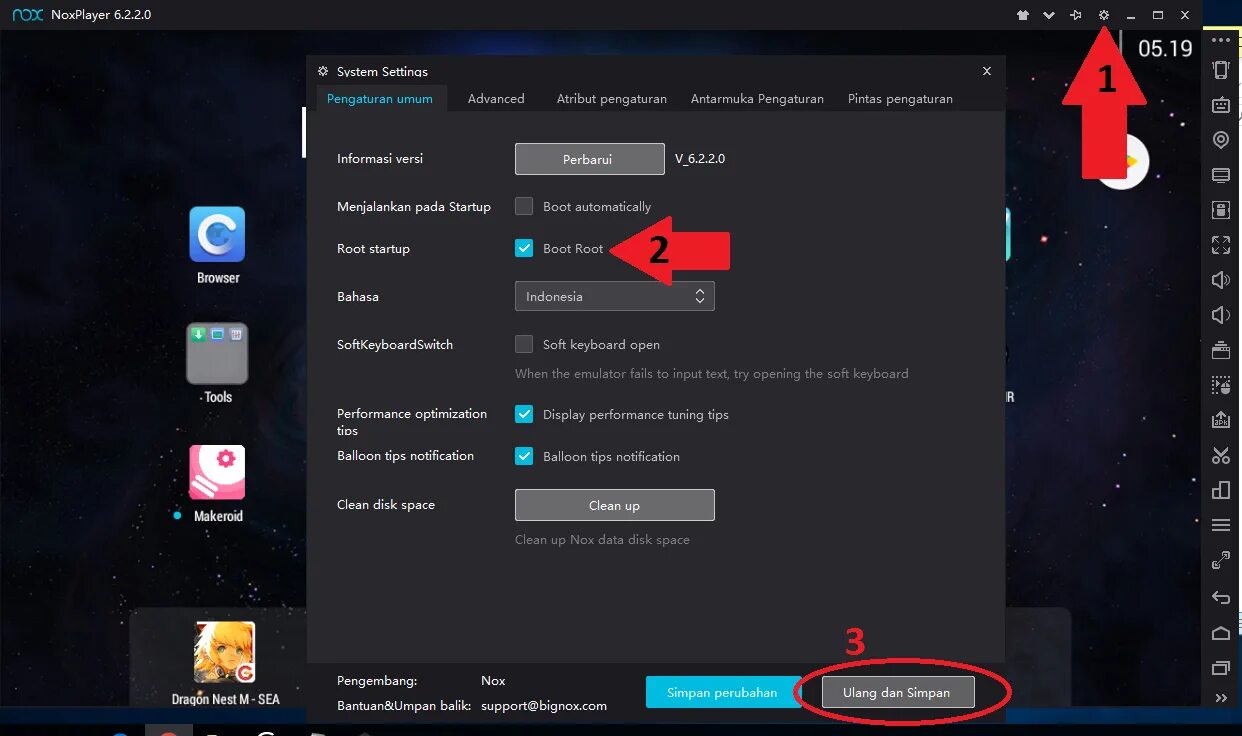Viewport: 1242px width, 736px height.
Task: Open the Pintas pengaturan tab
Action: [x=900, y=99]
